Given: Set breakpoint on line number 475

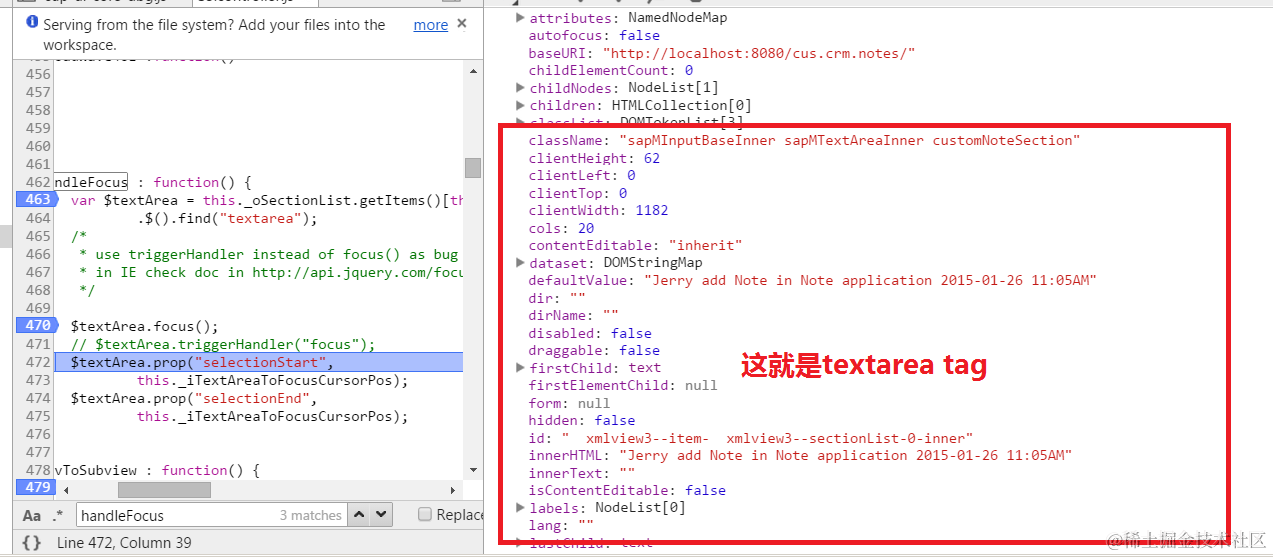Looking at the screenshot, I should pos(38,416).
